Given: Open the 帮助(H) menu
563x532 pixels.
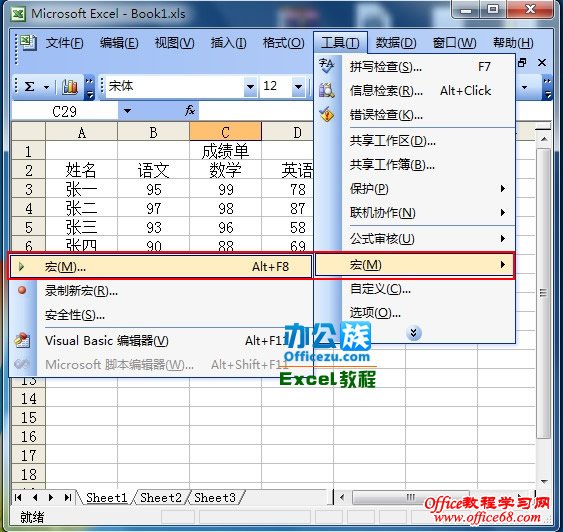Looking at the screenshot, I should point(513,43).
